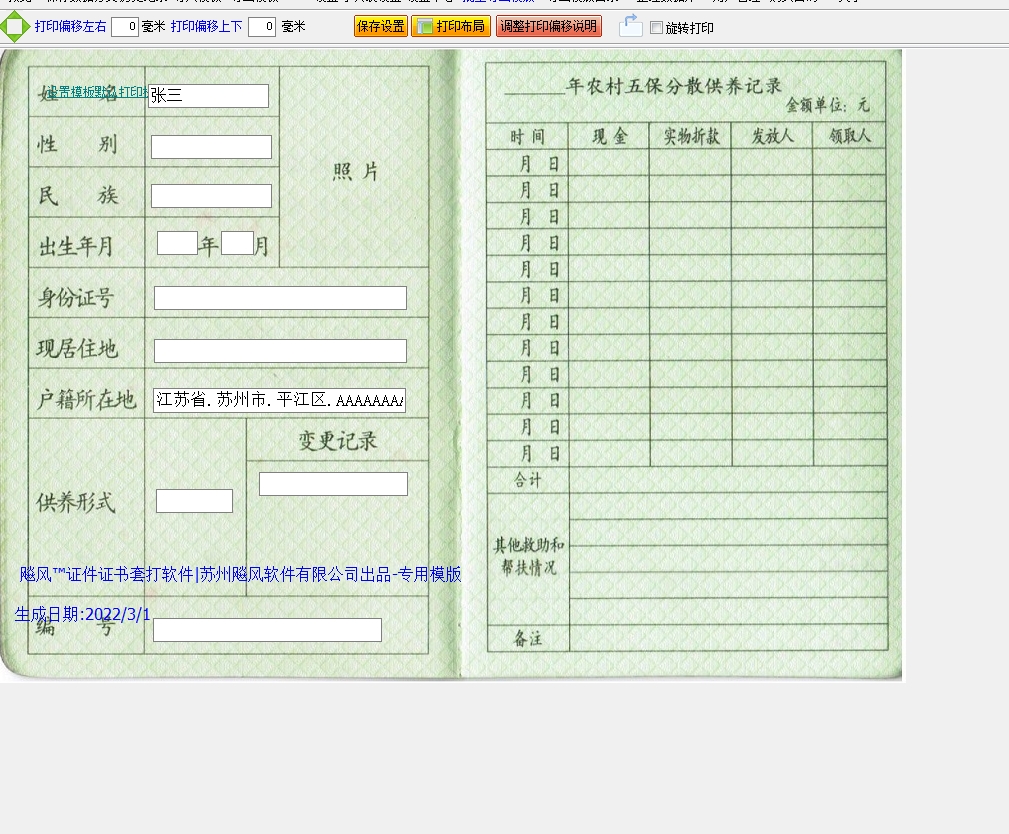Viewport: 1009px width, 834px height.
Task: Click the 打印偏移上下 millimeter input box
Action: point(262,27)
